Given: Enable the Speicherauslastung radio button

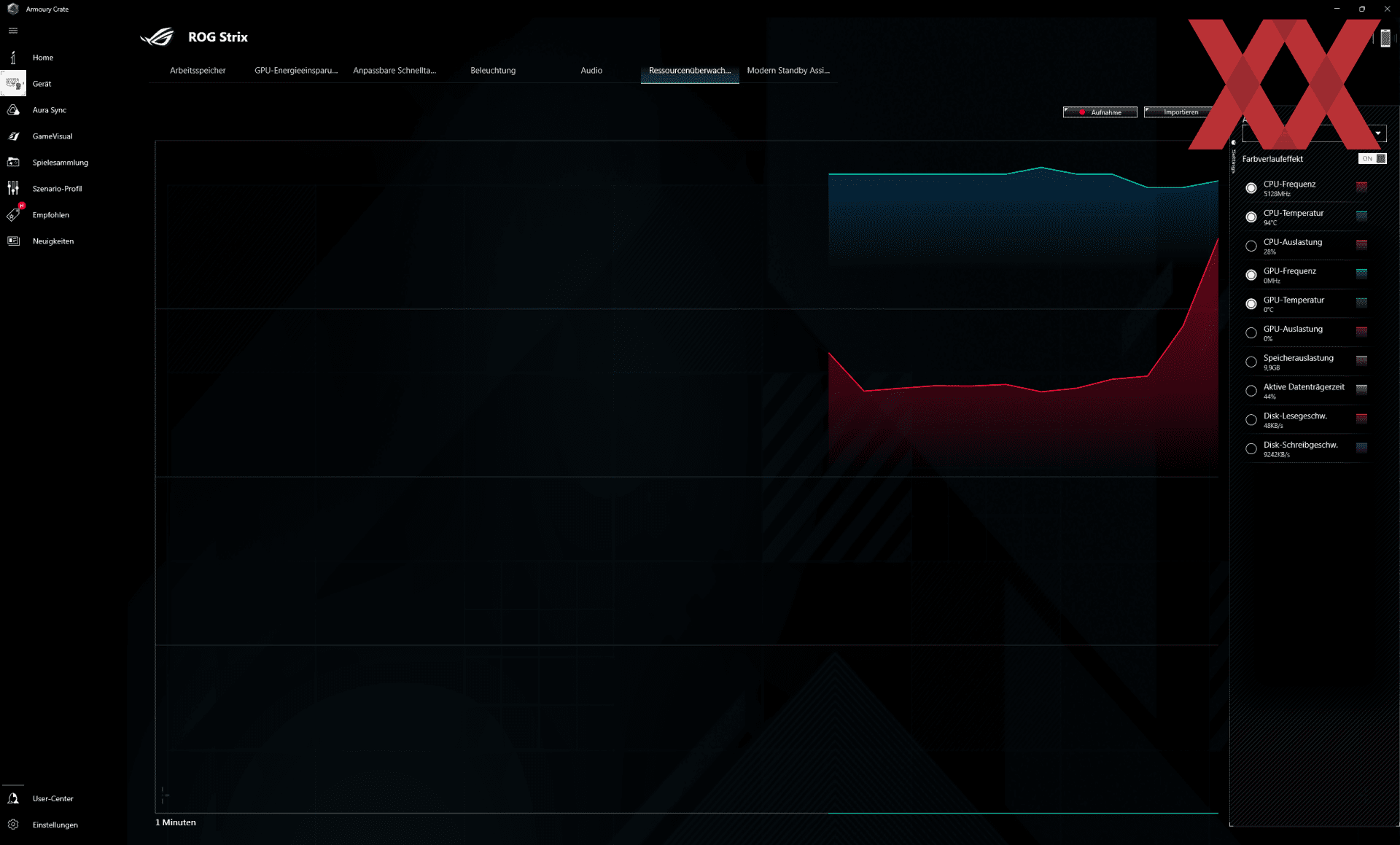Looking at the screenshot, I should (x=1251, y=362).
